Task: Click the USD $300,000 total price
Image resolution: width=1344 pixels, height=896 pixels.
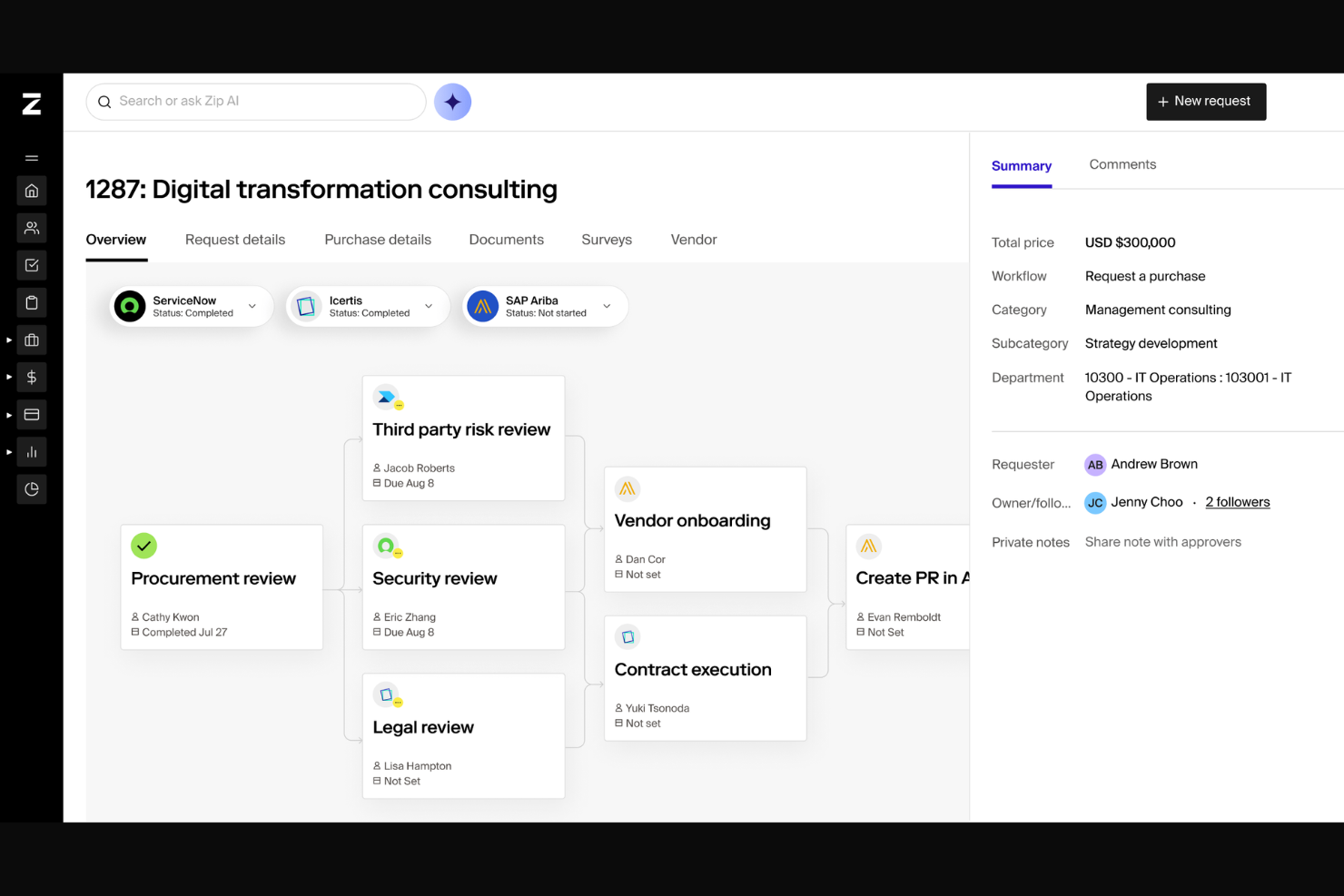Action: [1131, 242]
